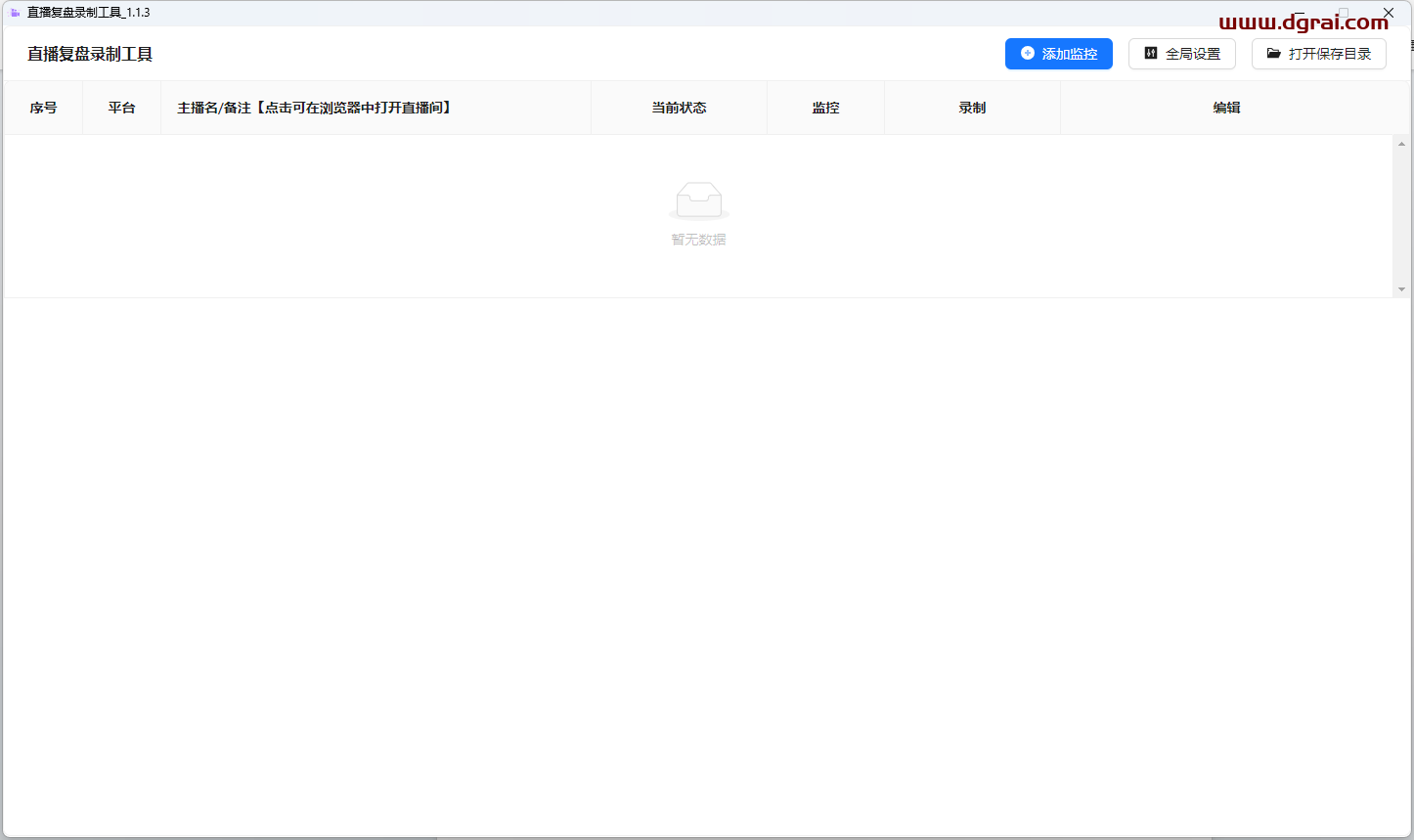Image resolution: width=1414 pixels, height=840 pixels.
Task: Click the table scrollbar up arrow
Action: click(x=1401, y=144)
